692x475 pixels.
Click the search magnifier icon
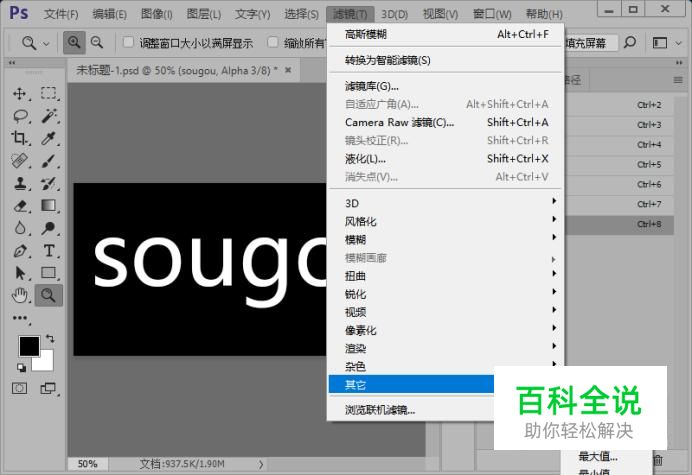630,42
